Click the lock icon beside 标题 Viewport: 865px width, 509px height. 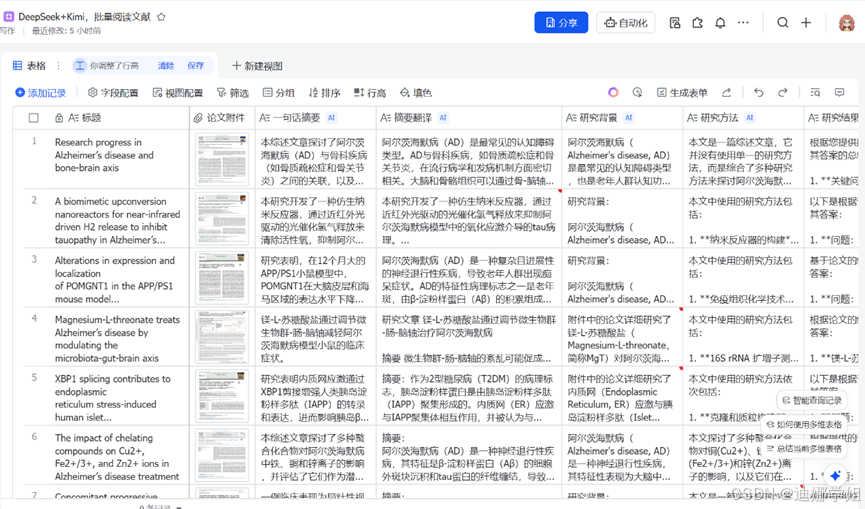(59, 117)
